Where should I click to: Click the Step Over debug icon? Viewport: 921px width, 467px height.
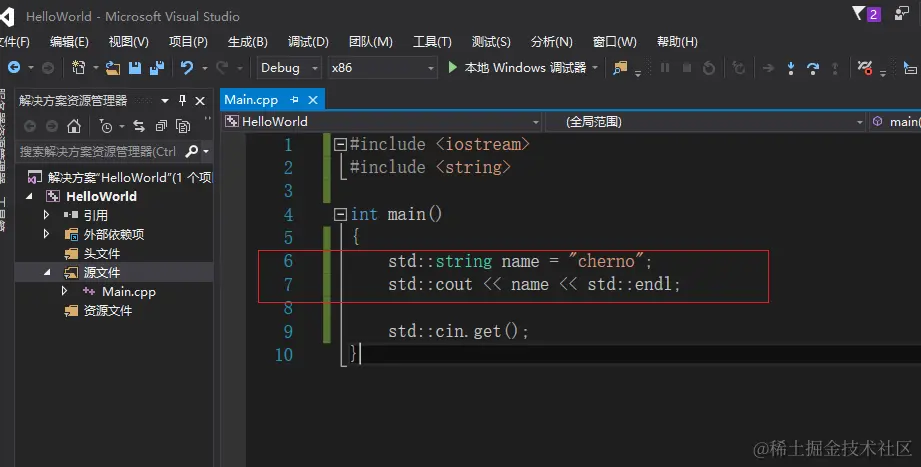tap(812, 68)
